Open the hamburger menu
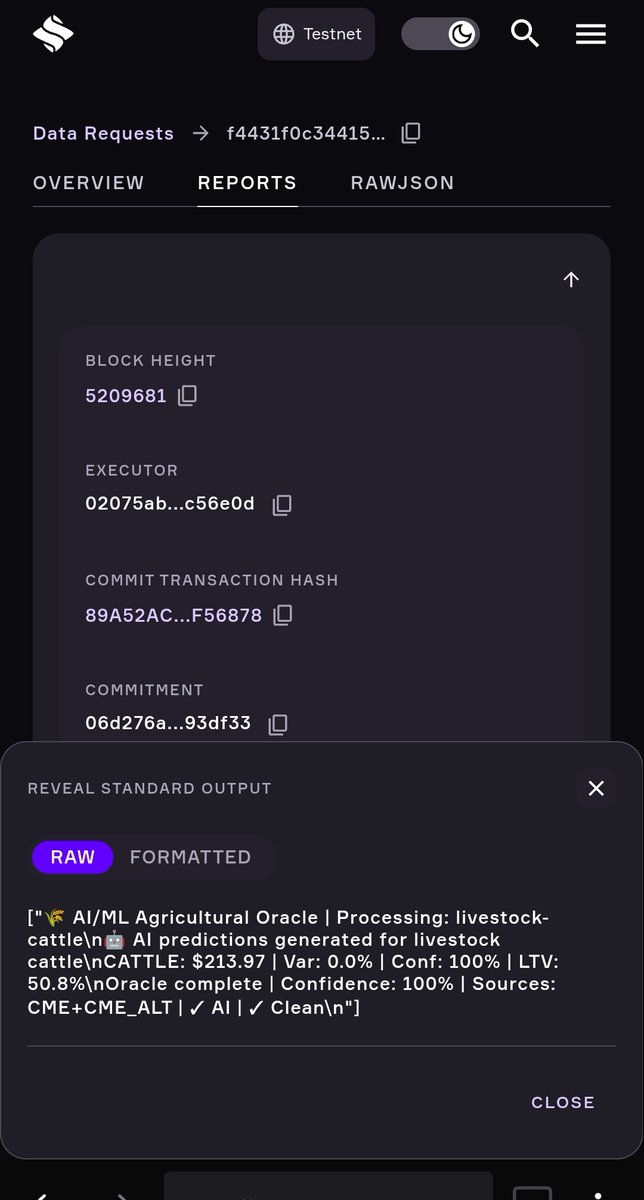Viewport: 644px width, 1200px height. tap(591, 34)
